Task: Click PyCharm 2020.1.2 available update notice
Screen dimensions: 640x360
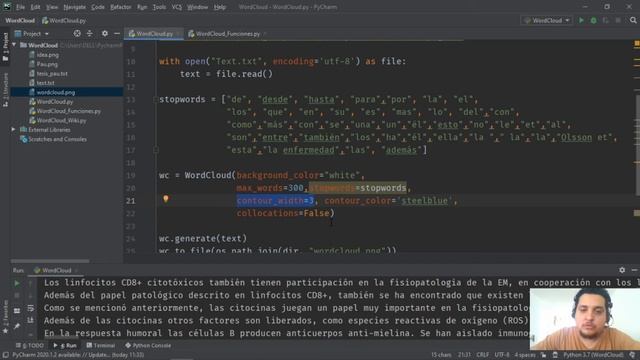Action: coord(78,355)
